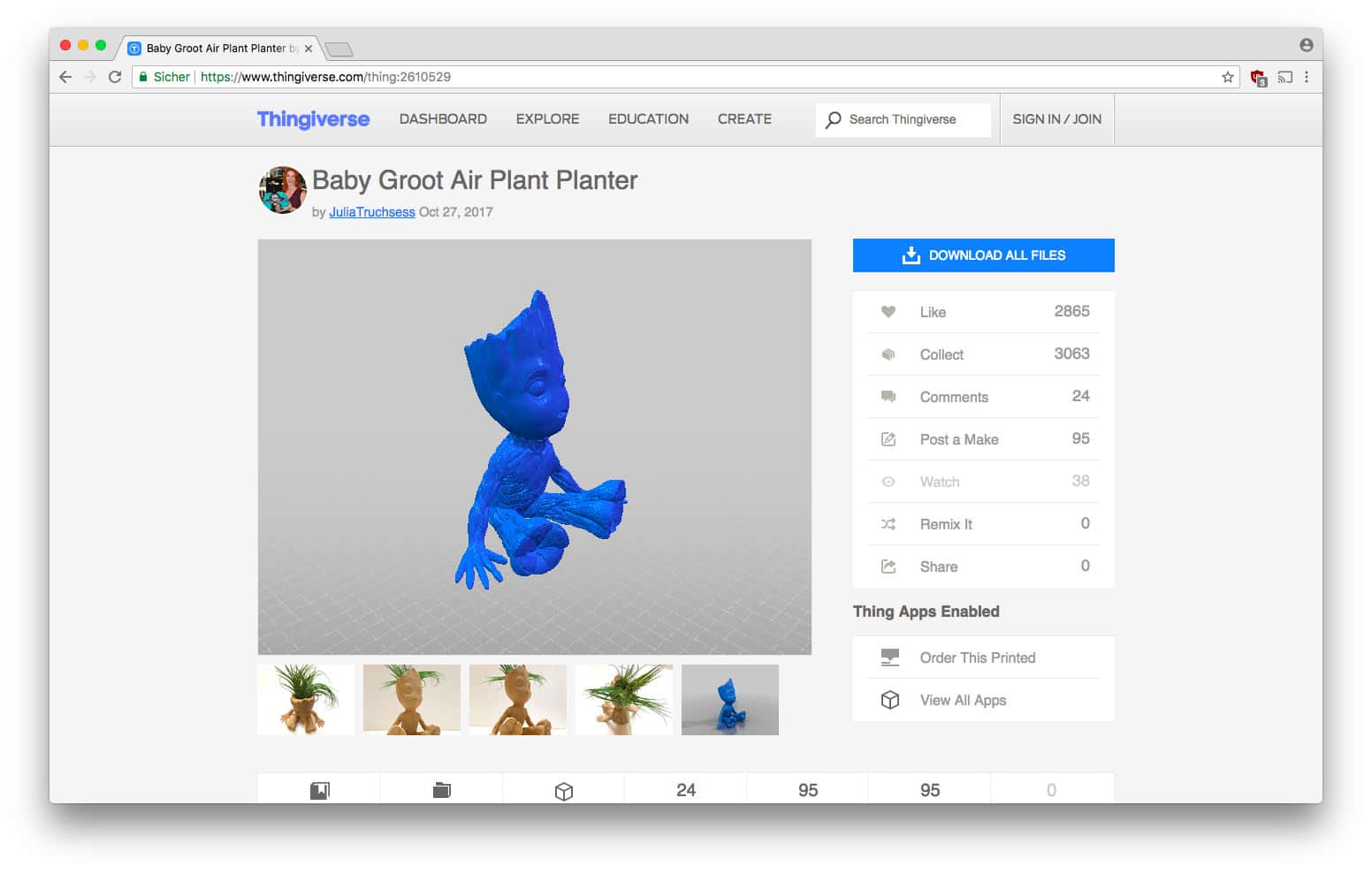
Task: Open the Education section
Action: (x=648, y=119)
